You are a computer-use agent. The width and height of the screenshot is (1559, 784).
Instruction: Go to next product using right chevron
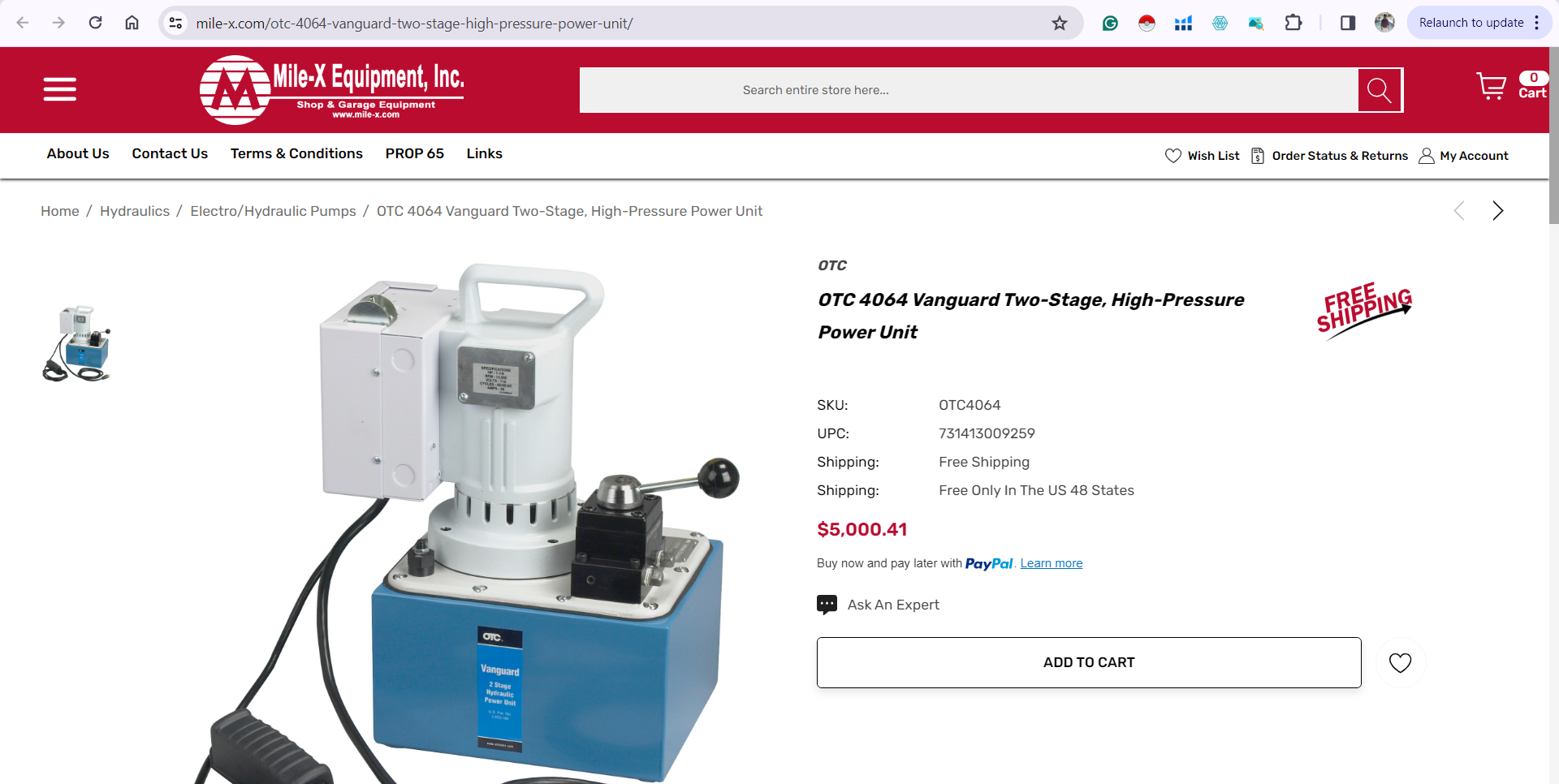pos(1497,211)
